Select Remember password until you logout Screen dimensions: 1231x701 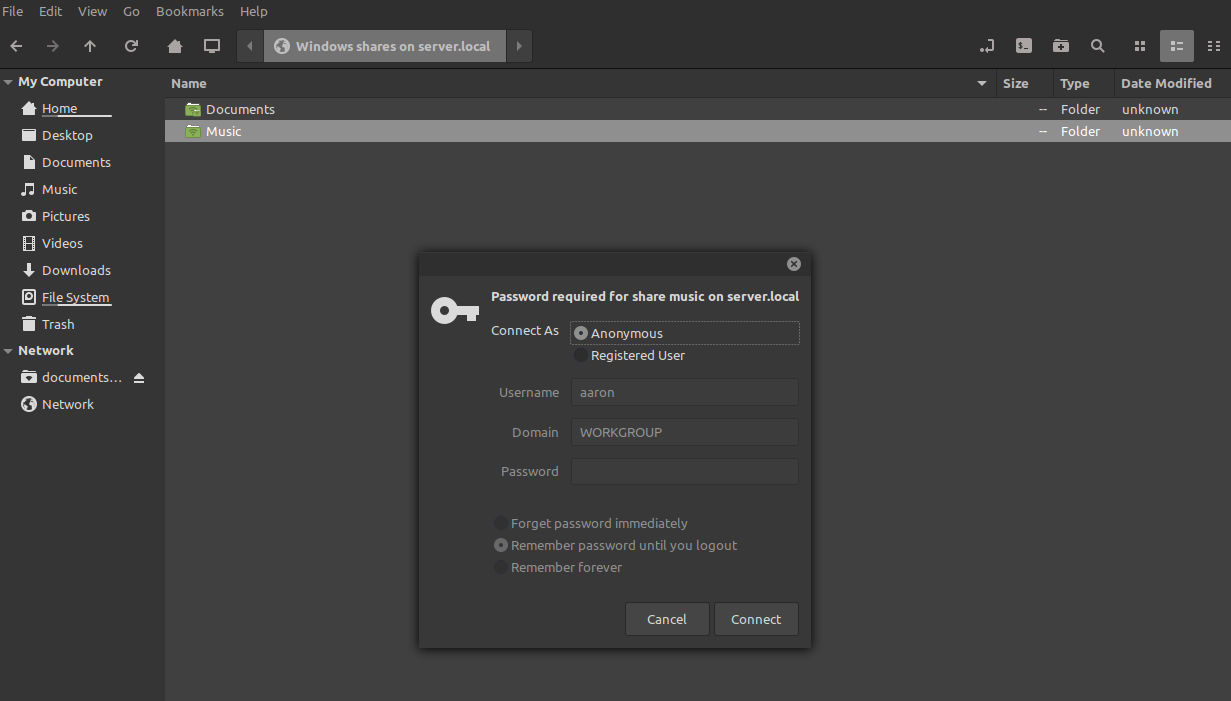[x=501, y=545]
